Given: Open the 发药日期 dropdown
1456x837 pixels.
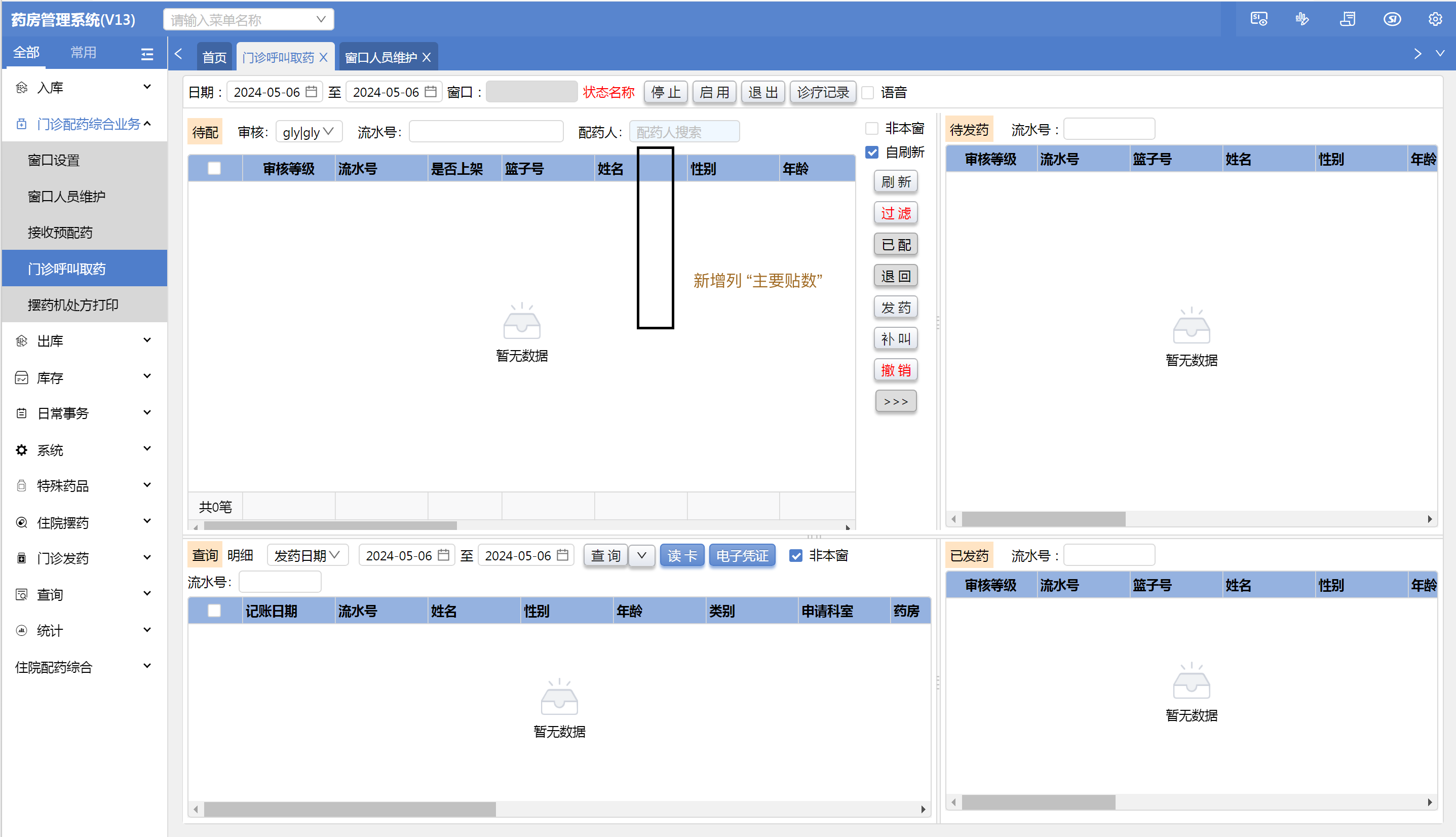Looking at the screenshot, I should (308, 556).
